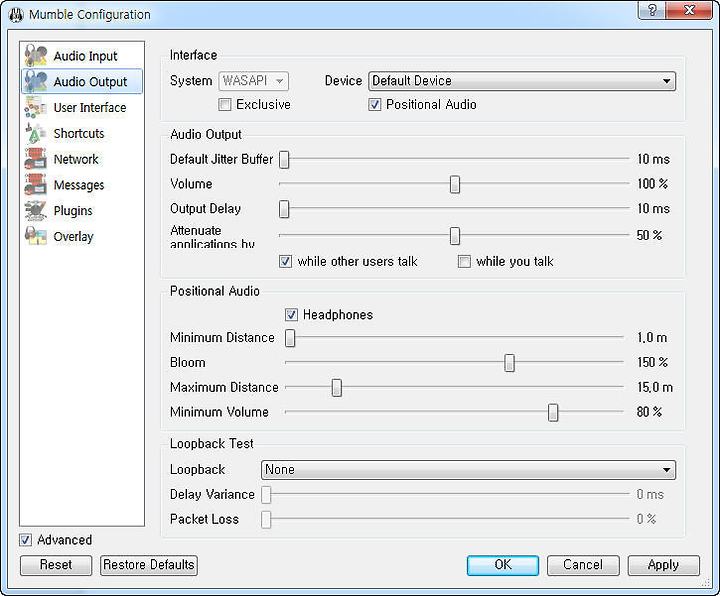Click the Messages icon in sidebar

pyautogui.click(x=36, y=185)
